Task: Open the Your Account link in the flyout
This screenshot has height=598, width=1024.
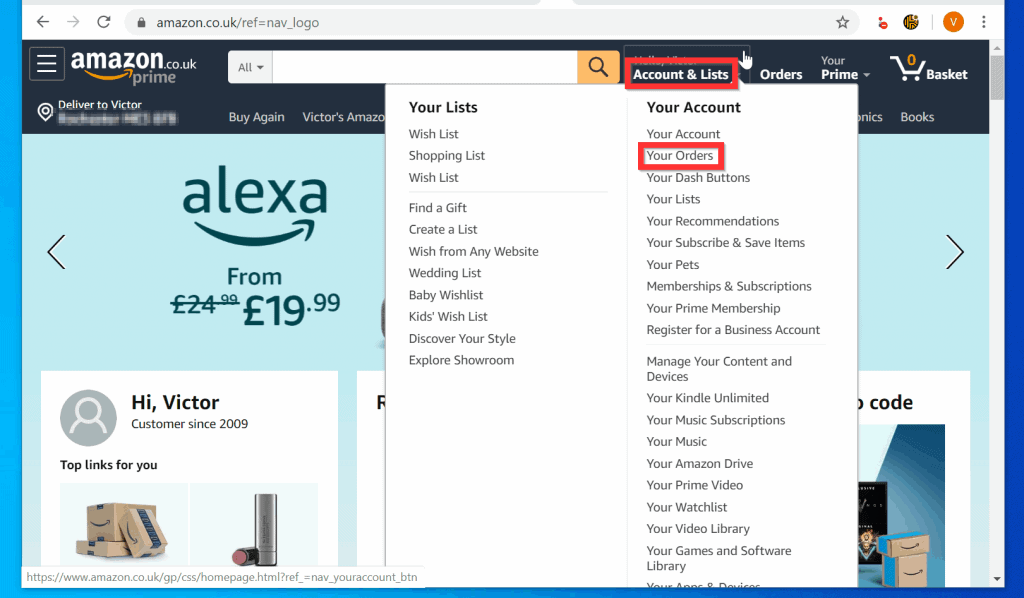Action: pyautogui.click(x=683, y=134)
